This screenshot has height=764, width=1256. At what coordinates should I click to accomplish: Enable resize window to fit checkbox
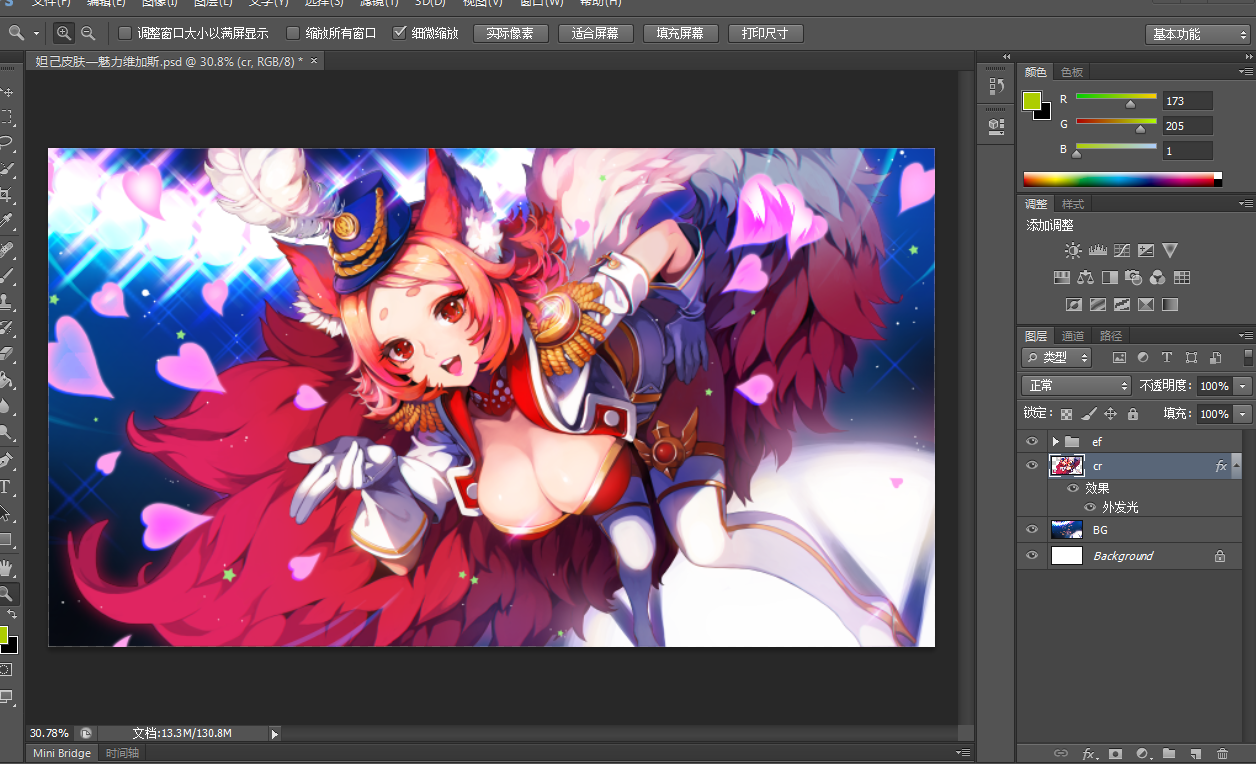pos(125,33)
